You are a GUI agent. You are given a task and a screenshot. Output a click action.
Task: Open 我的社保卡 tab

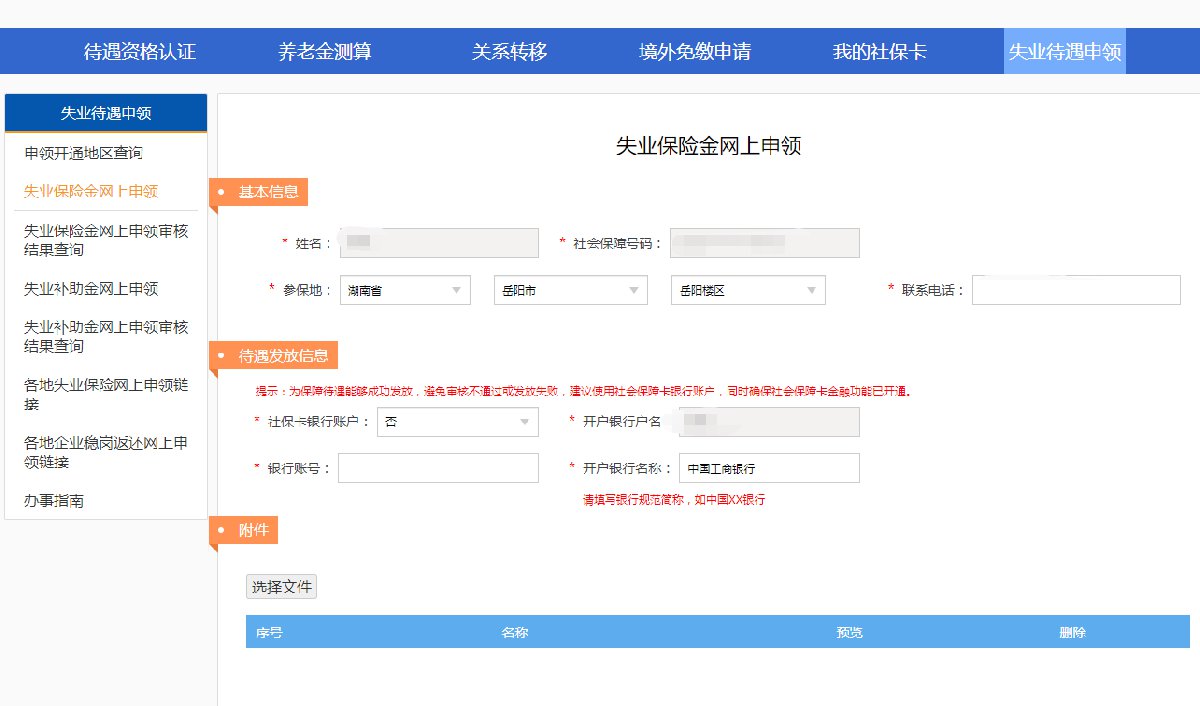point(879,51)
